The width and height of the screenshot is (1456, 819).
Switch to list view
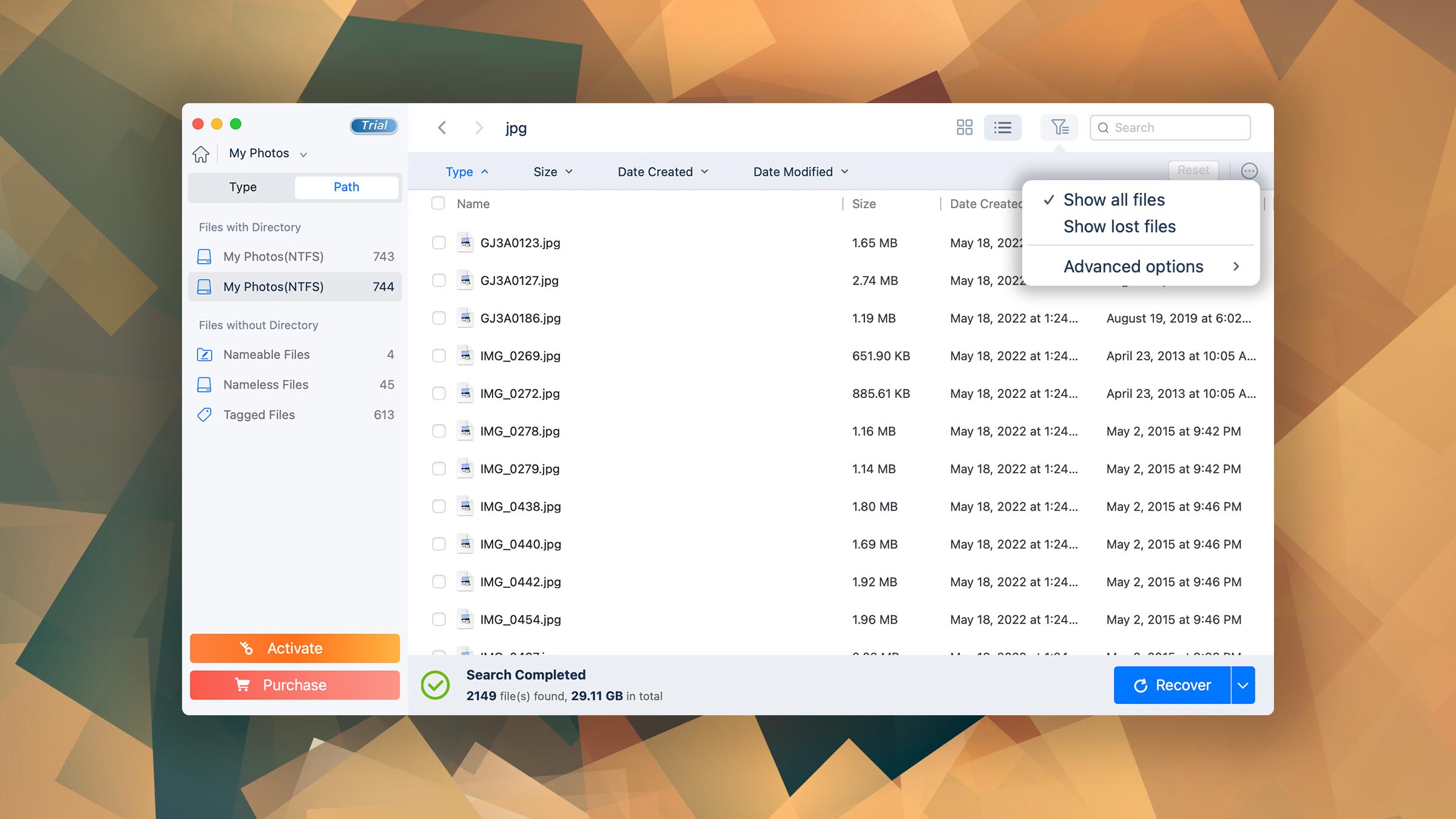point(1002,127)
